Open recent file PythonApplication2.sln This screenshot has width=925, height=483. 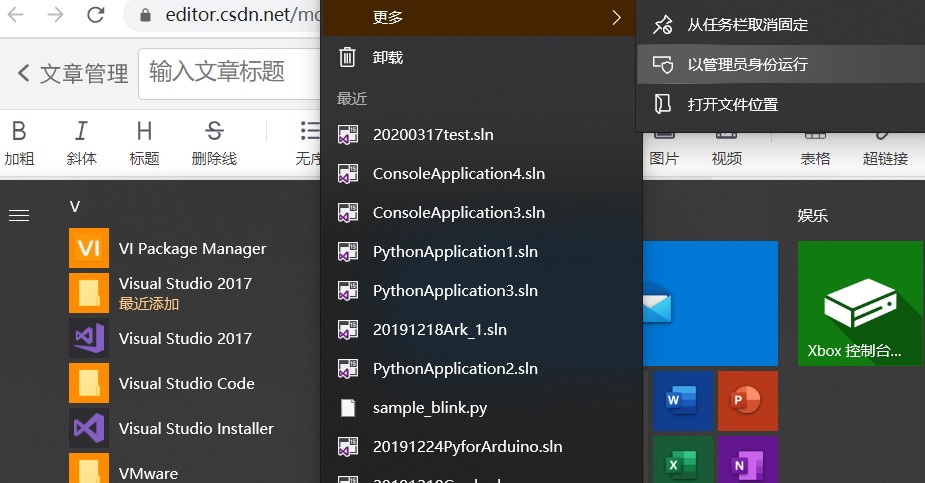tap(481, 368)
